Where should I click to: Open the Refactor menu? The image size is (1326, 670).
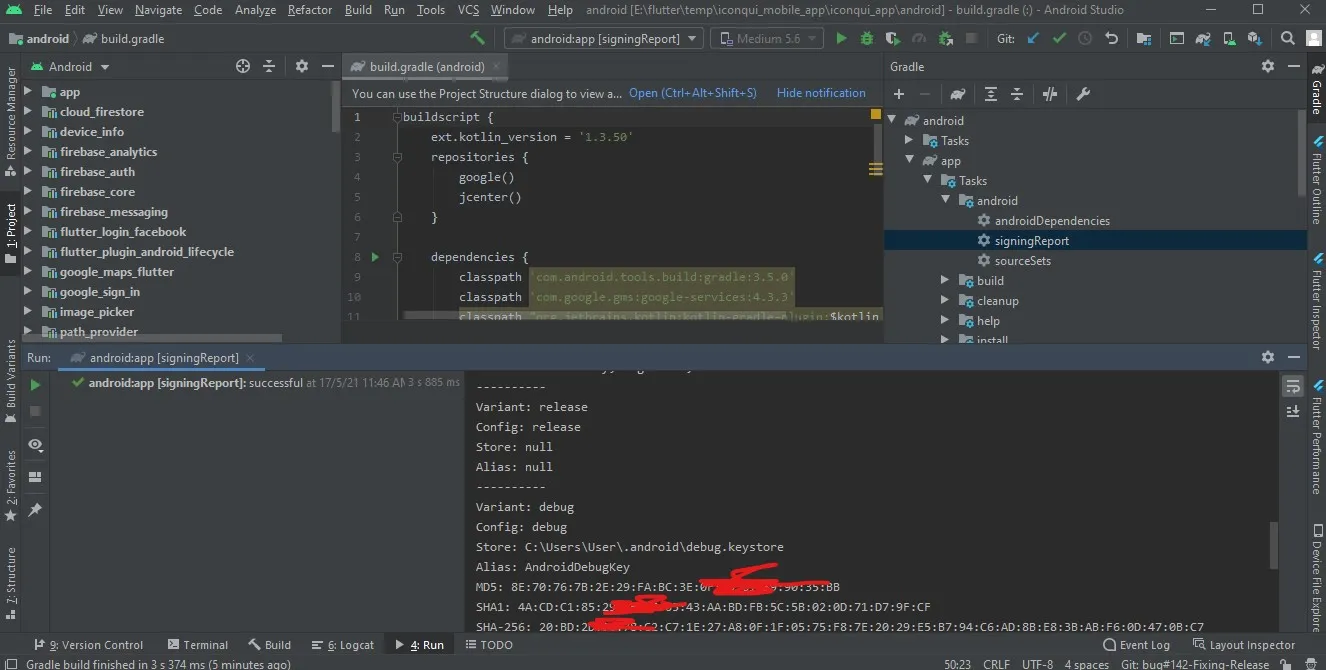click(310, 10)
